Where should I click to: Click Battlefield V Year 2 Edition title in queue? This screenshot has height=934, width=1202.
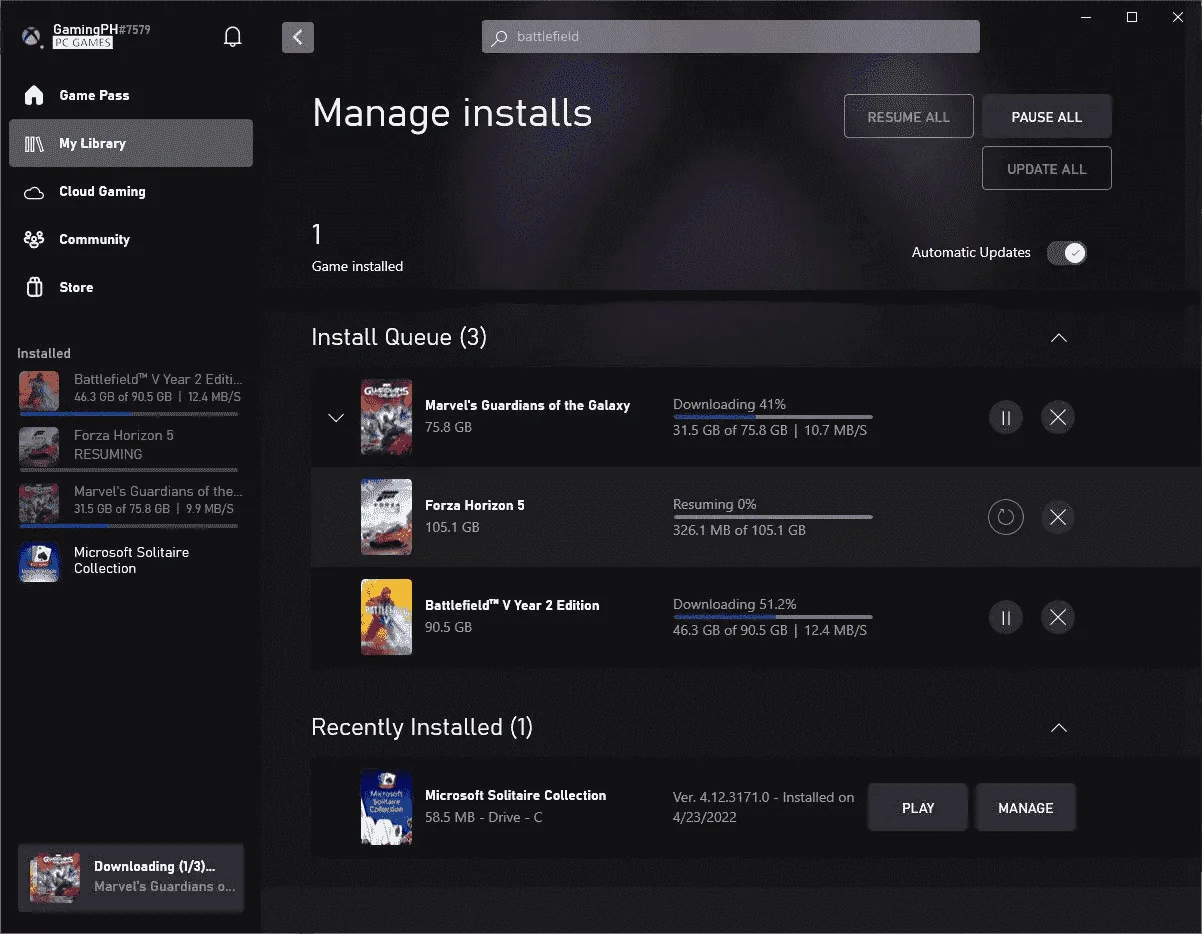(512, 606)
